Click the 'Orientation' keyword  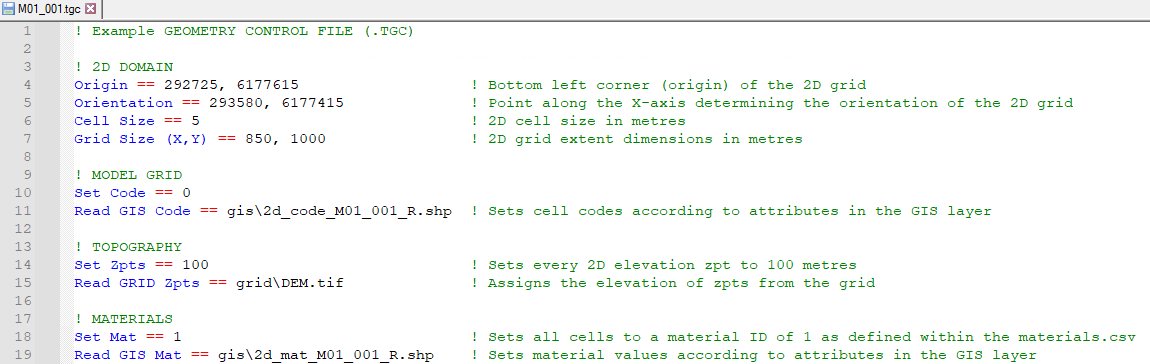123,103
